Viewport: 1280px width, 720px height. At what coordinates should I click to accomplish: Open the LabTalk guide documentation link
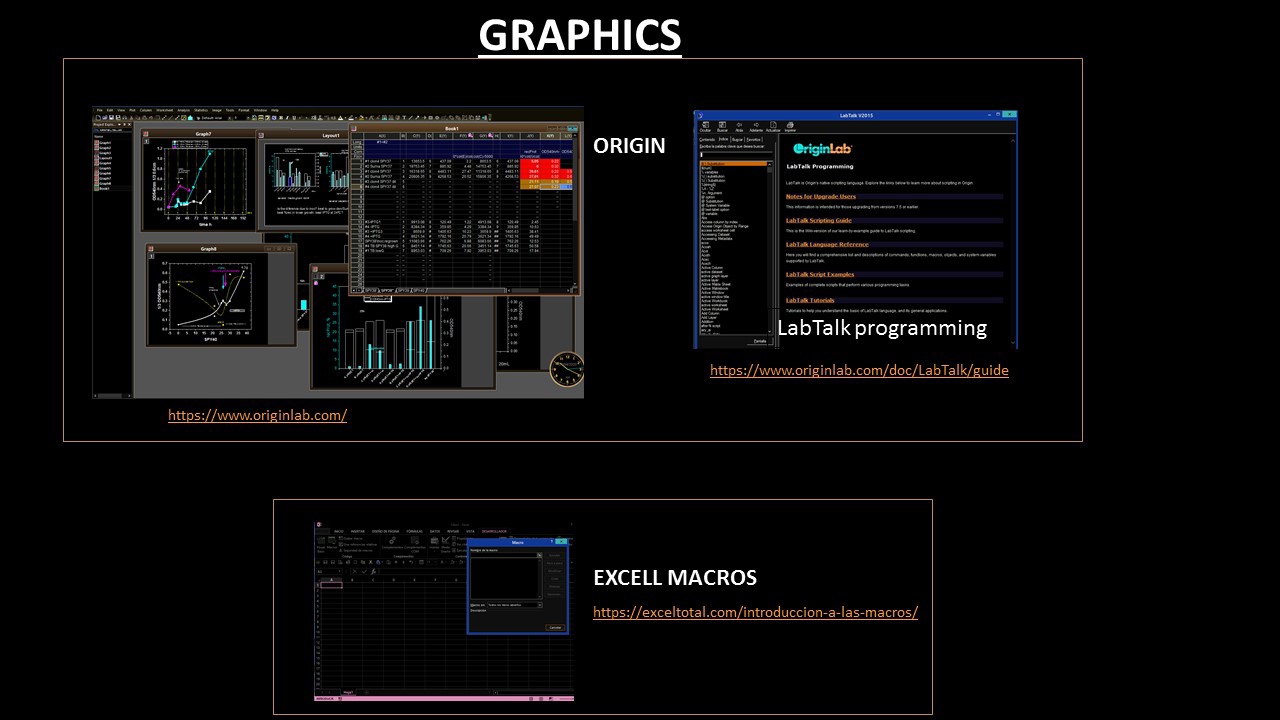coord(859,370)
